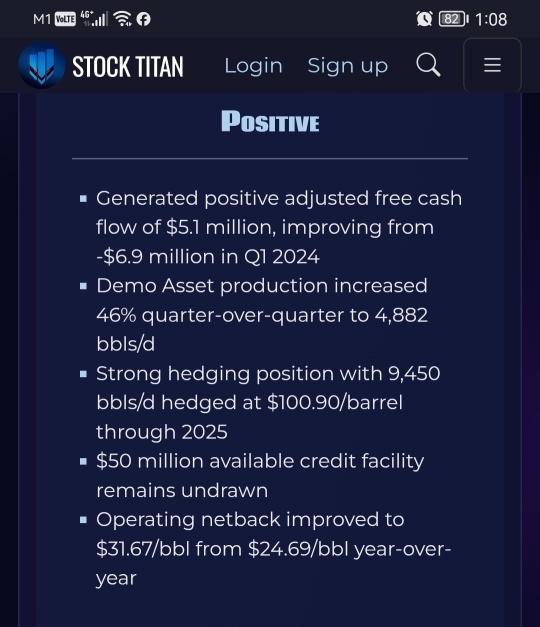Tap the 4G signal strength icon
The width and height of the screenshot is (540, 627).
(x=94, y=18)
